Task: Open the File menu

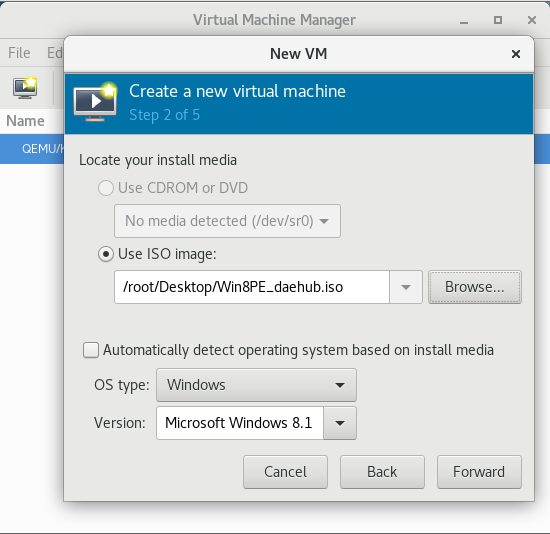Action: (x=19, y=53)
